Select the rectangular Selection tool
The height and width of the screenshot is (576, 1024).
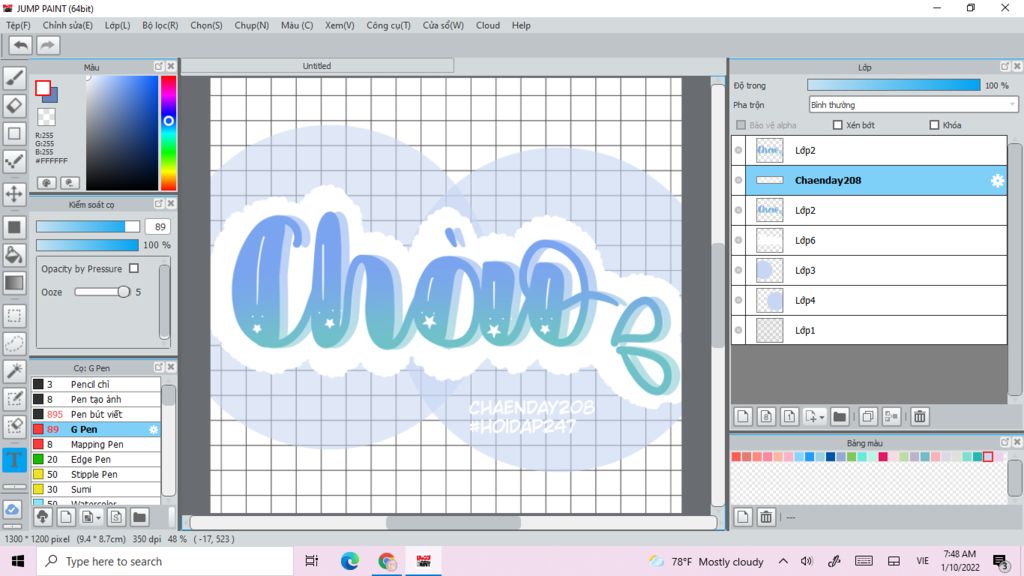tap(14, 316)
